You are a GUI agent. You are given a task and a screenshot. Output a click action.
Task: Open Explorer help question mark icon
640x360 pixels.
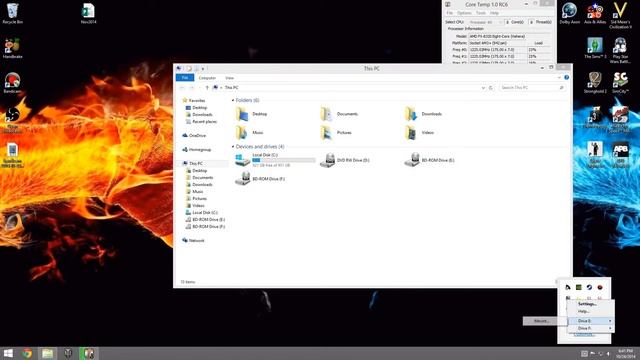click(x=566, y=78)
